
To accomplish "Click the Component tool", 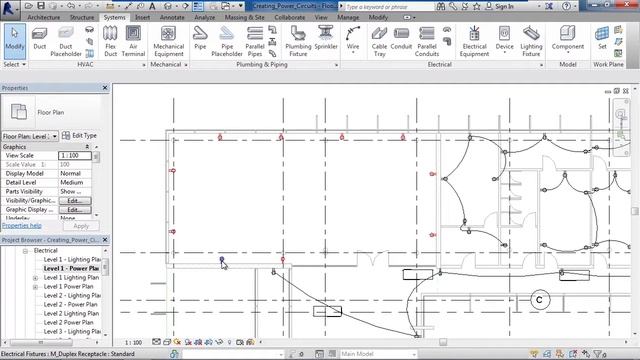I will (x=568, y=40).
